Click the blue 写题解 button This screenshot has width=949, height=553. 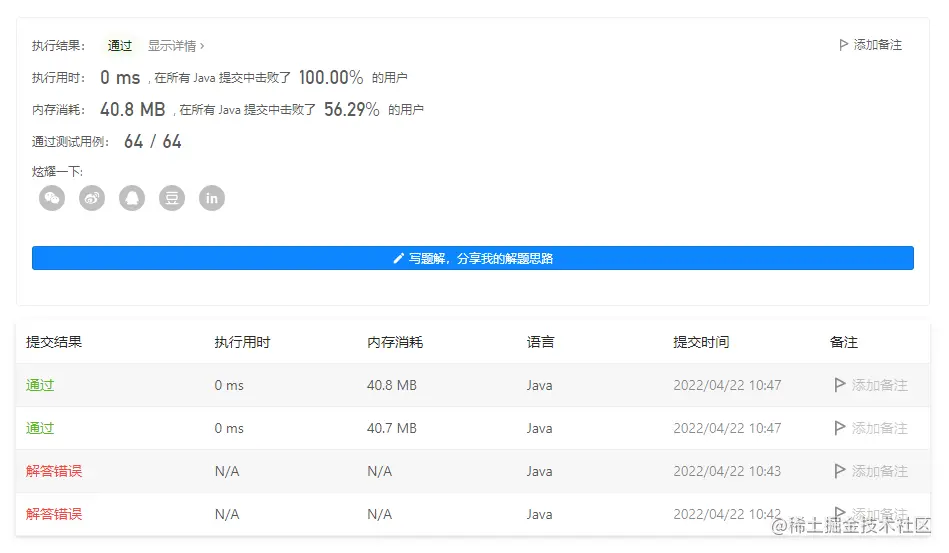tap(473, 258)
